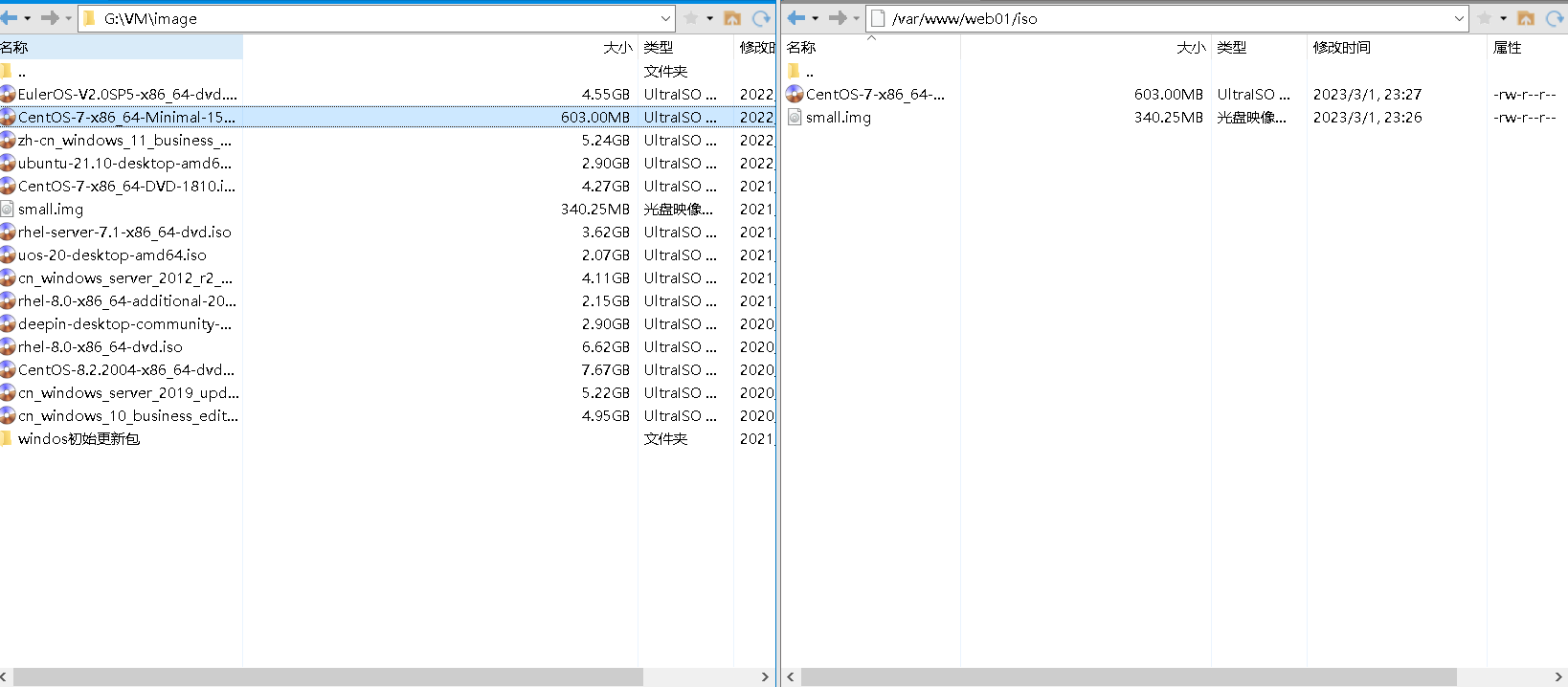
Task: Open back history dropdown in local pane
Action: 27,18
